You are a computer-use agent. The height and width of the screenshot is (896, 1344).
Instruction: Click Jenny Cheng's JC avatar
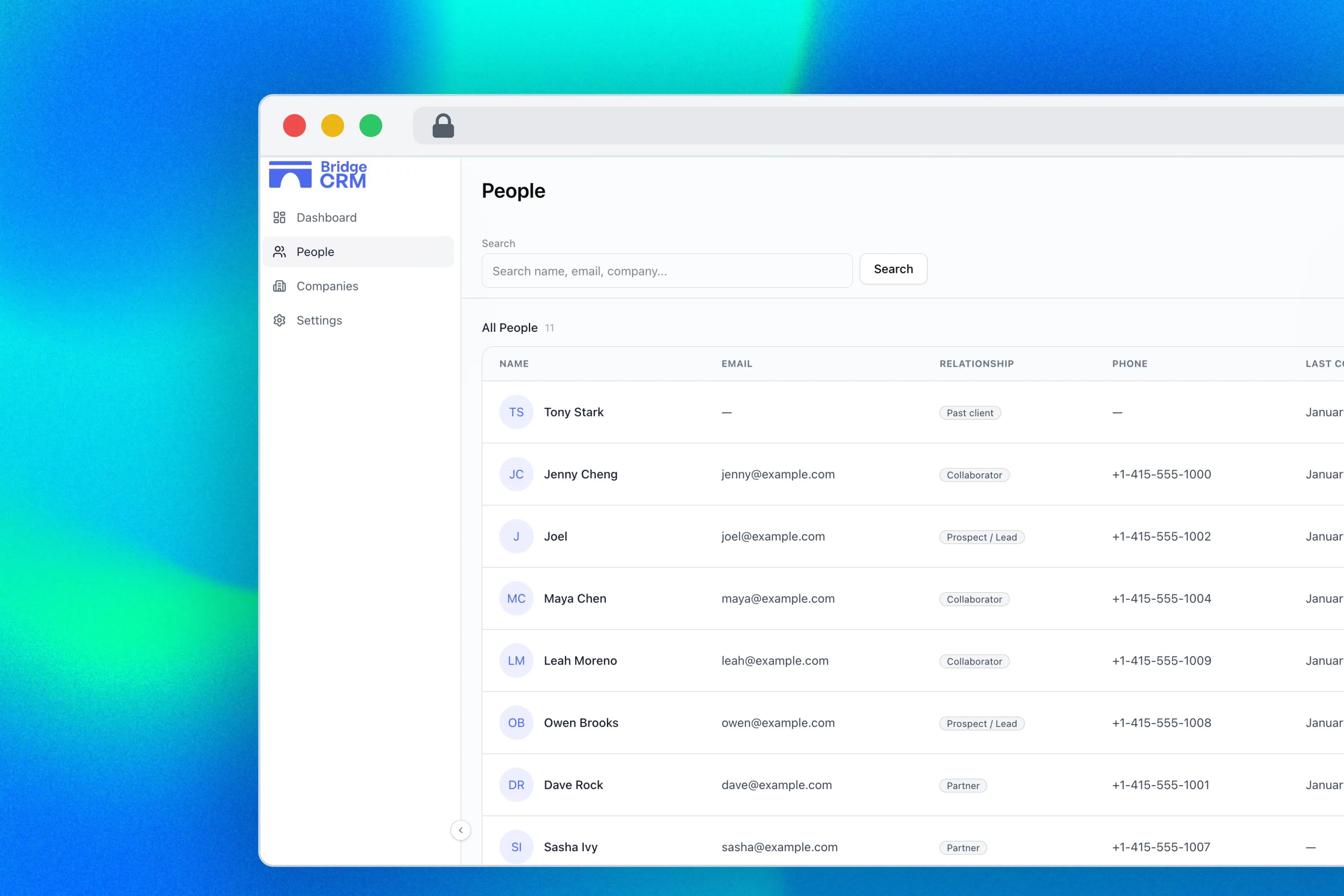[x=516, y=474]
